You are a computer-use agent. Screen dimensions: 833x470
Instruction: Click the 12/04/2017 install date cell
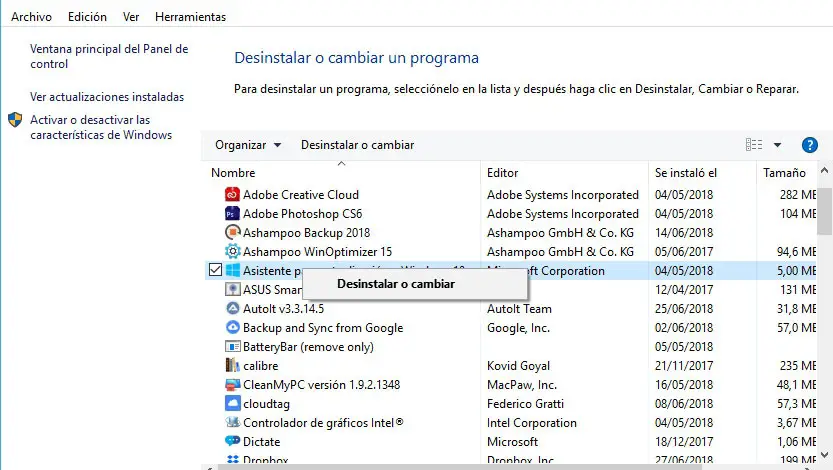(684, 290)
